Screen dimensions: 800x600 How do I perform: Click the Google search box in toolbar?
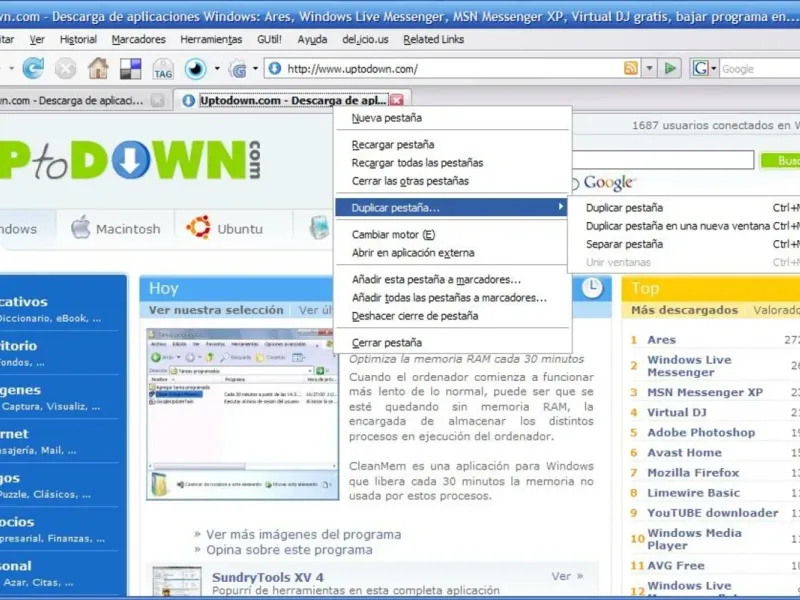(760, 68)
